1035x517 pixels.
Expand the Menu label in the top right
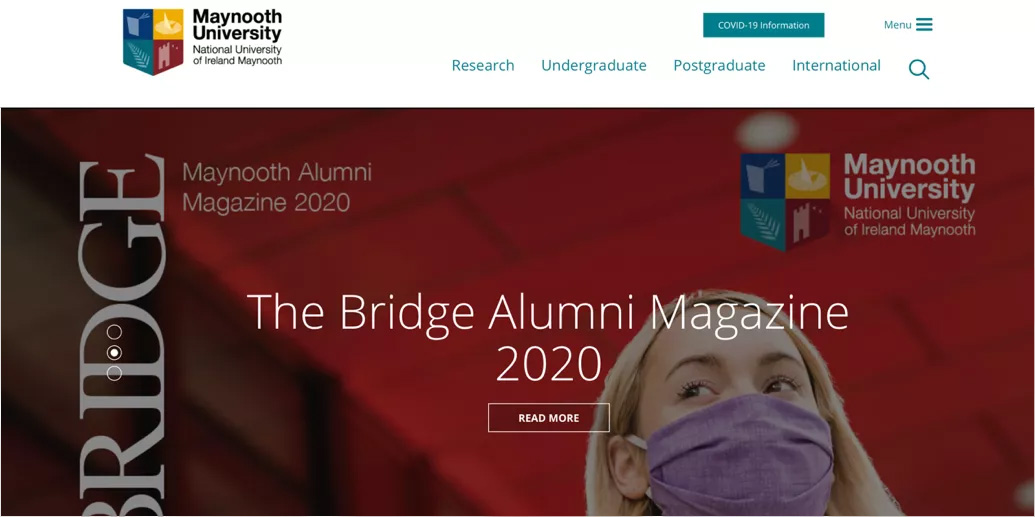[x=897, y=25]
